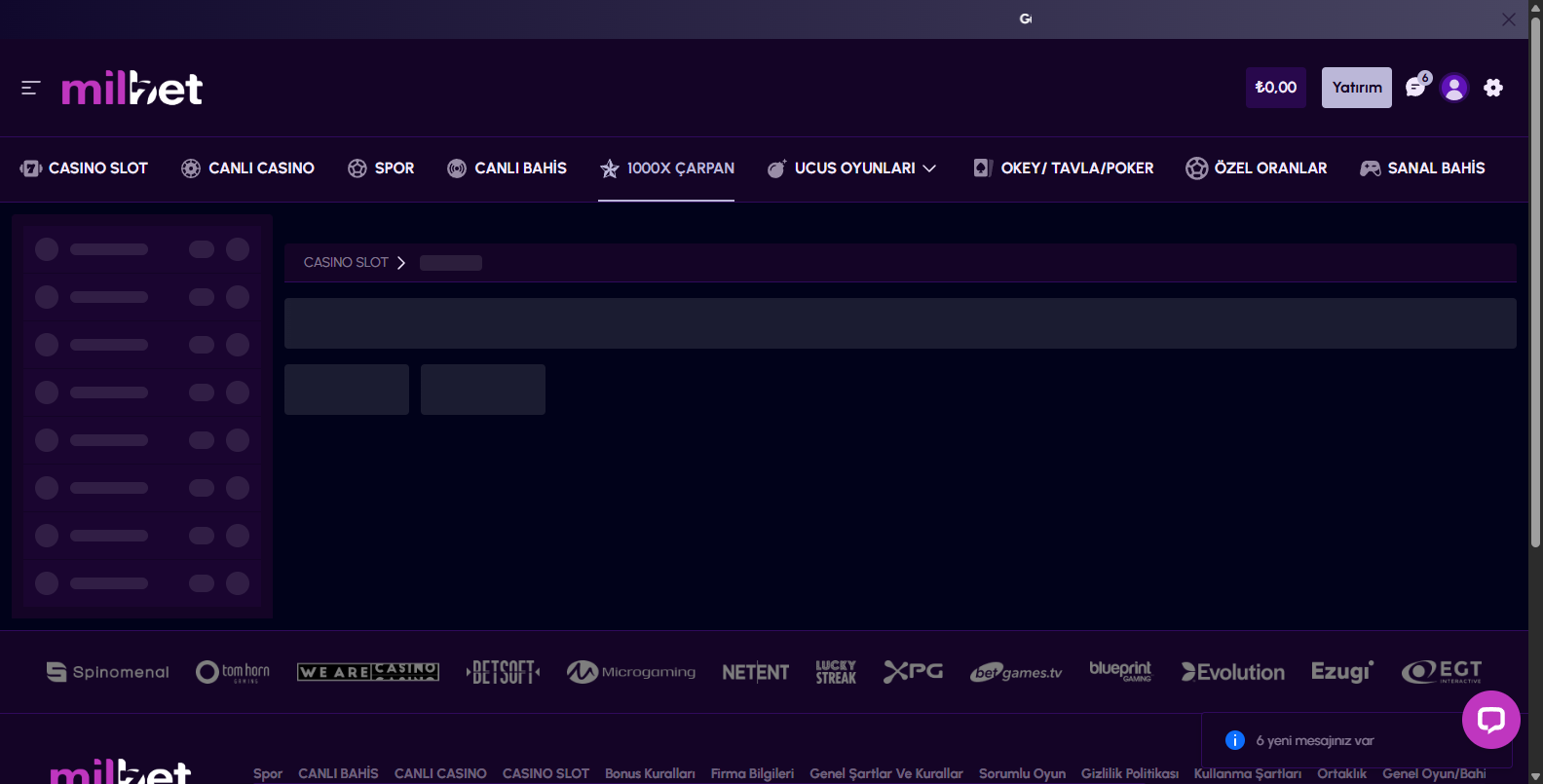Open the Gizlilik Politikası footer link
Screen dimensions: 1543x784
[1130, 773]
